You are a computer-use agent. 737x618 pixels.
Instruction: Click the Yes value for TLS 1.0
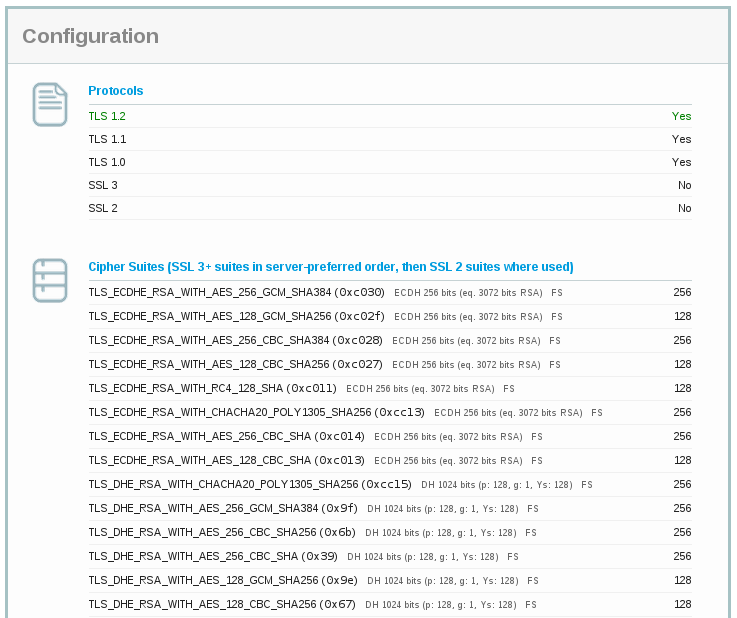[682, 162]
